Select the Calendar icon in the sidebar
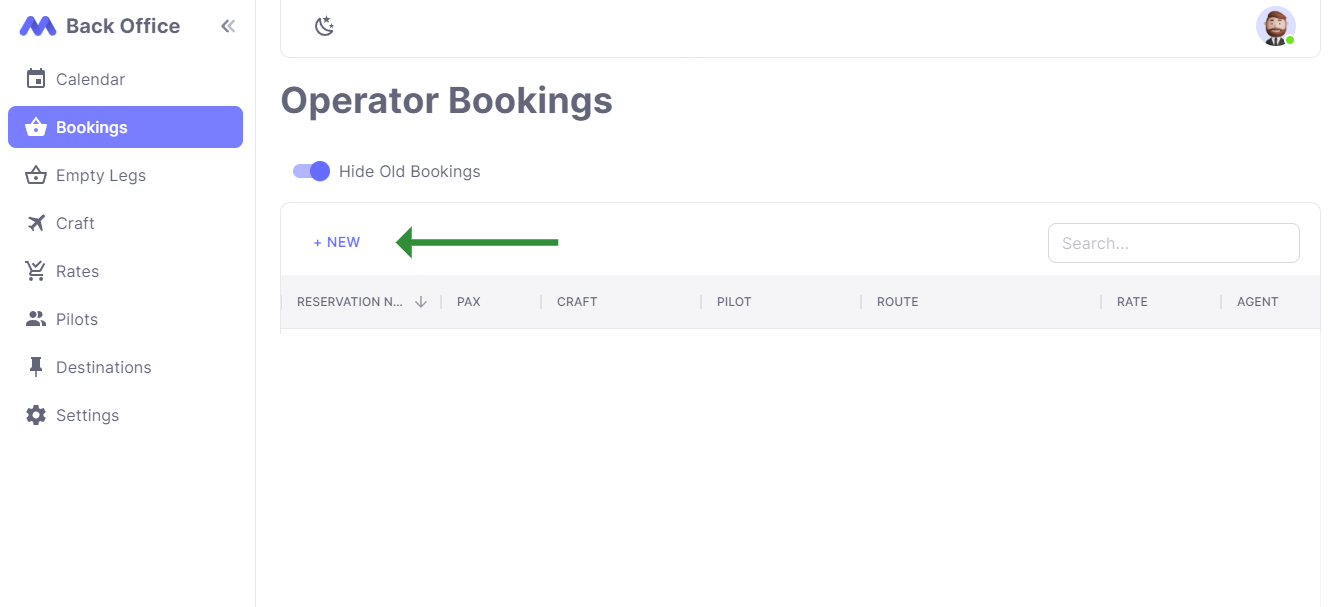The width and height of the screenshot is (1337, 607). tap(36, 78)
